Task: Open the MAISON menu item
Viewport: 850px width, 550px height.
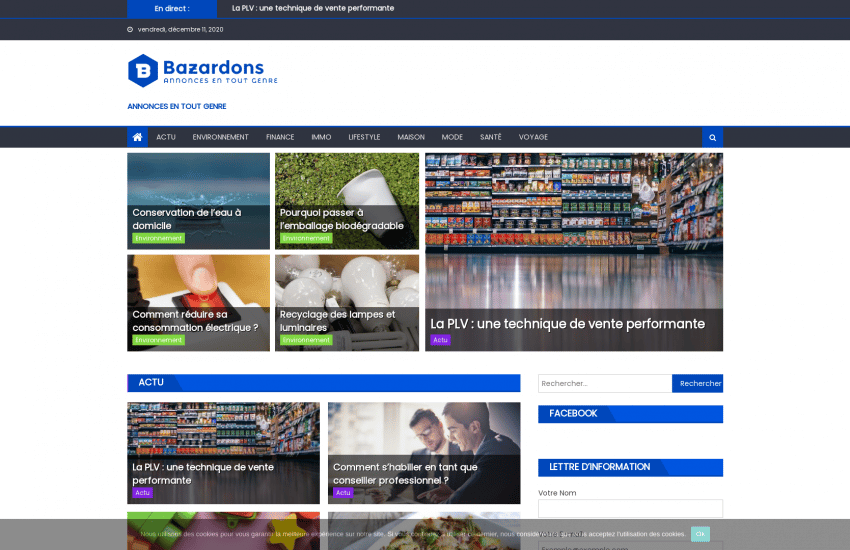Action: tap(411, 137)
